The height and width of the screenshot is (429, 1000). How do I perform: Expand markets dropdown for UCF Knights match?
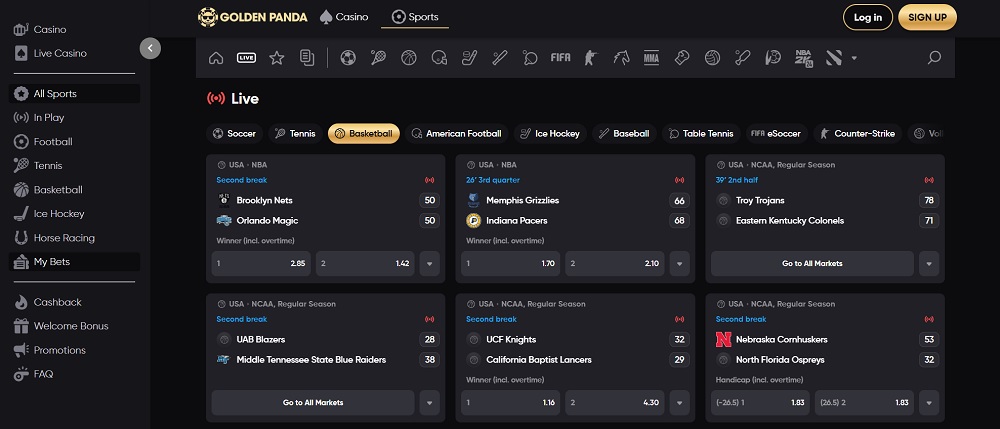679,403
